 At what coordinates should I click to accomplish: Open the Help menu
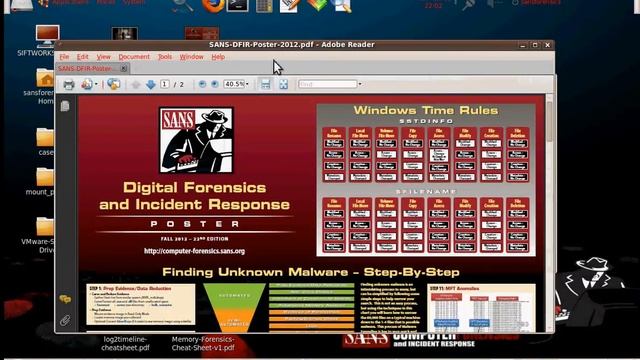coord(218,57)
